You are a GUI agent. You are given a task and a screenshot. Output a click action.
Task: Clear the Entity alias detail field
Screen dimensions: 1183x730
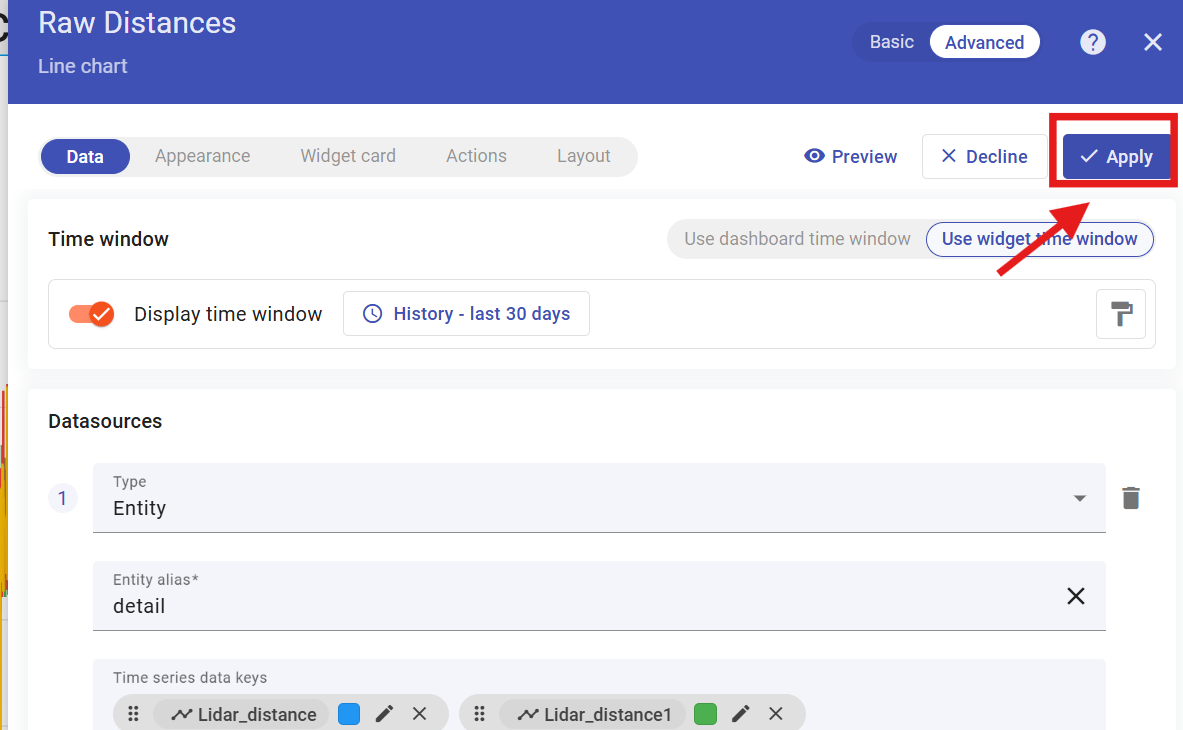click(x=1075, y=596)
